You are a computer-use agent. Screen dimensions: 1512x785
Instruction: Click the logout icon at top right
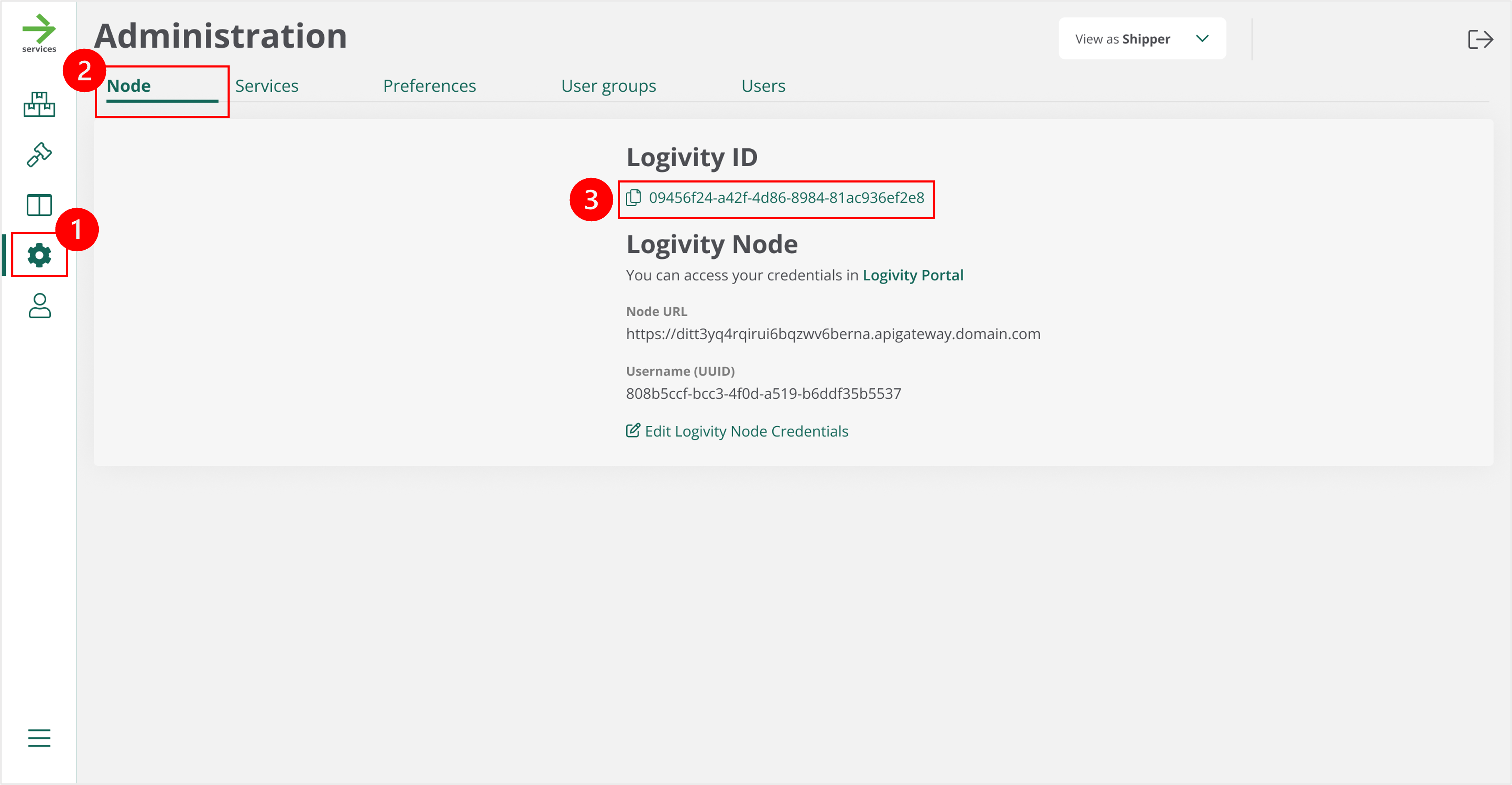point(1480,39)
